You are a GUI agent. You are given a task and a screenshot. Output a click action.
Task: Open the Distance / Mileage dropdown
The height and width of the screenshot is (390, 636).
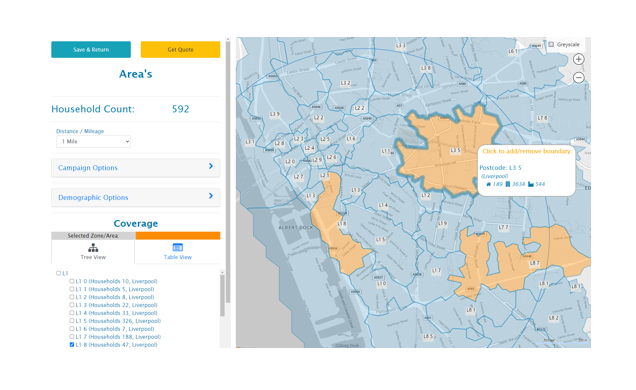(x=93, y=141)
